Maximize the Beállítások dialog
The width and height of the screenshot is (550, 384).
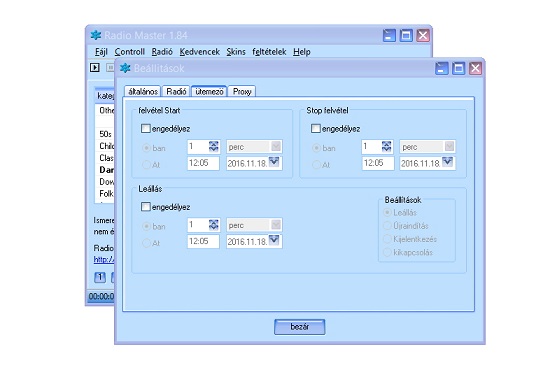coord(458,68)
